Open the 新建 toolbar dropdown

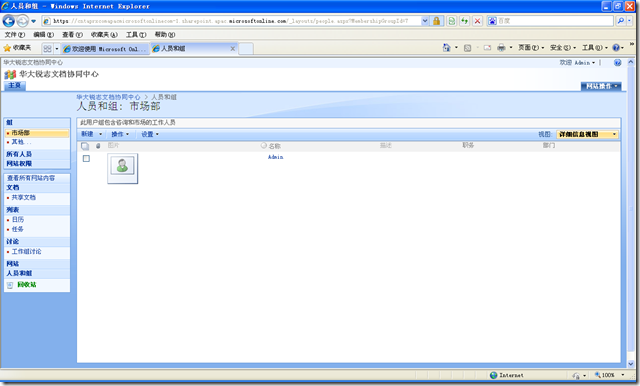coord(91,134)
